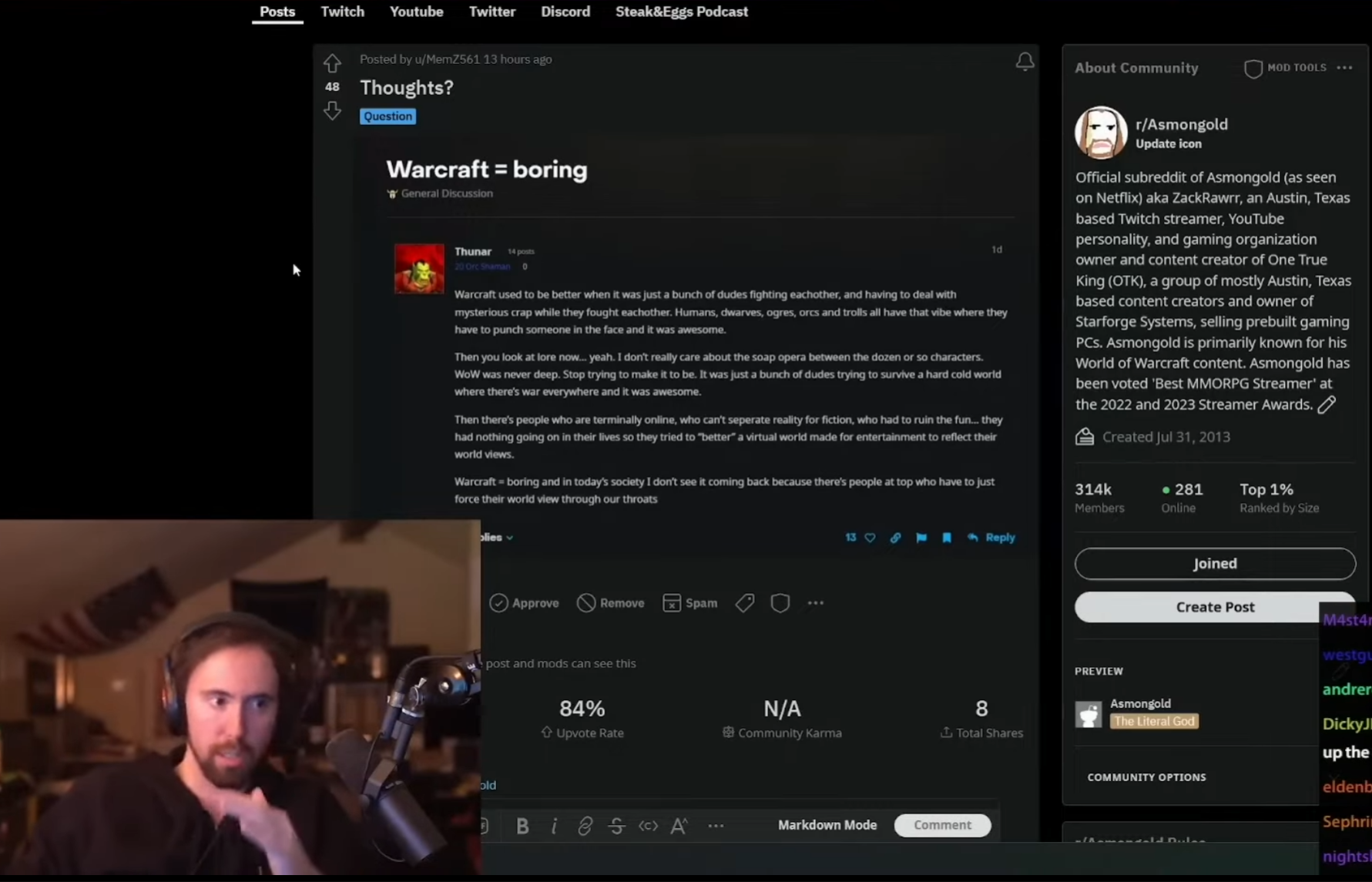Click the Question flair tag
The height and width of the screenshot is (882, 1372).
pyautogui.click(x=387, y=116)
